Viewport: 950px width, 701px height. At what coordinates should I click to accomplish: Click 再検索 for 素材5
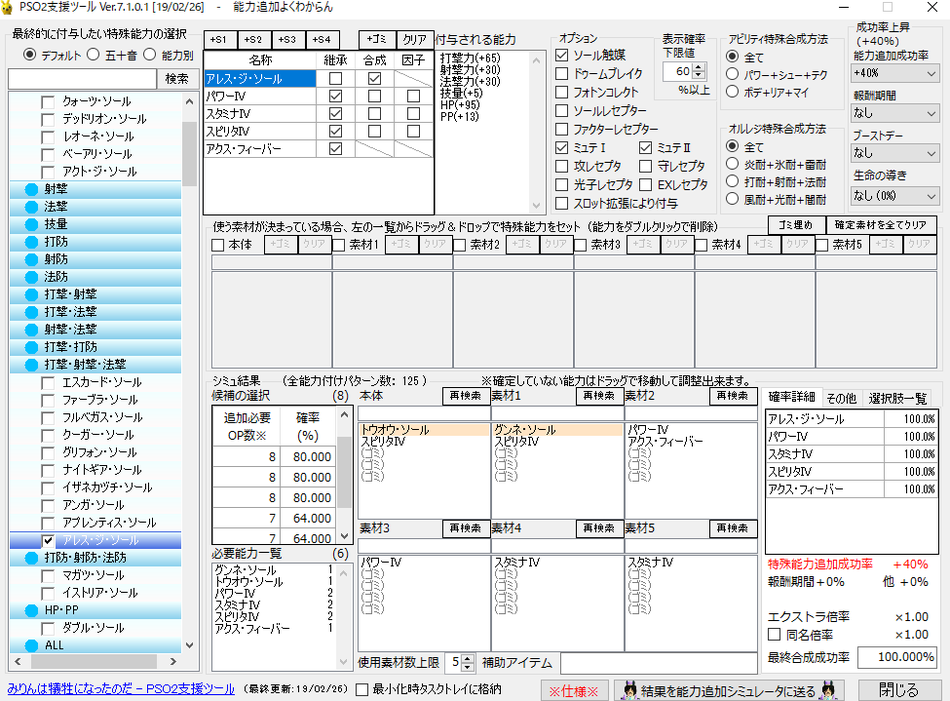click(732, 529)
